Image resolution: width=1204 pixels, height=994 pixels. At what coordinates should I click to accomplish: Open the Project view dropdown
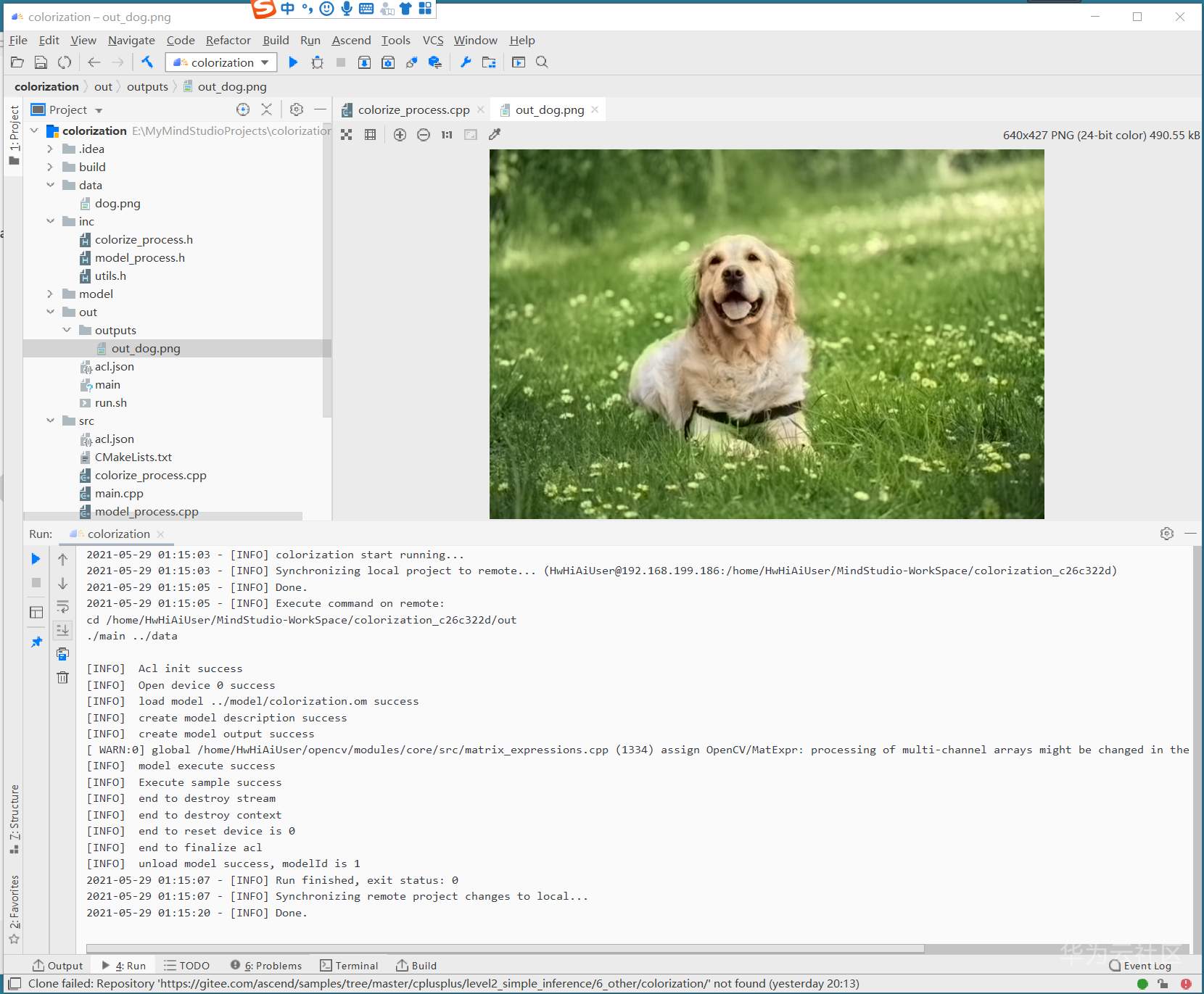coord(99,110)
